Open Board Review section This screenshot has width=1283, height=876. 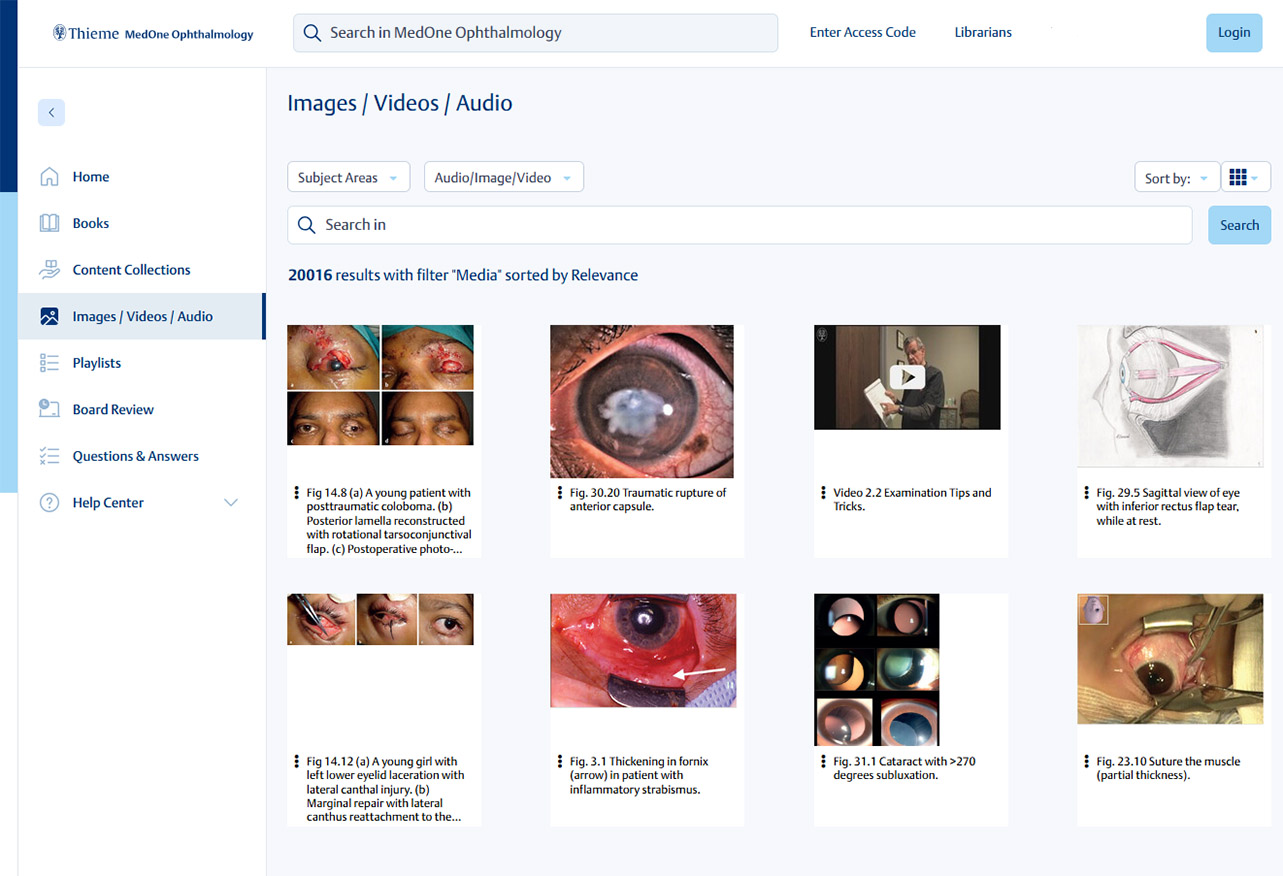coord(112,409)
